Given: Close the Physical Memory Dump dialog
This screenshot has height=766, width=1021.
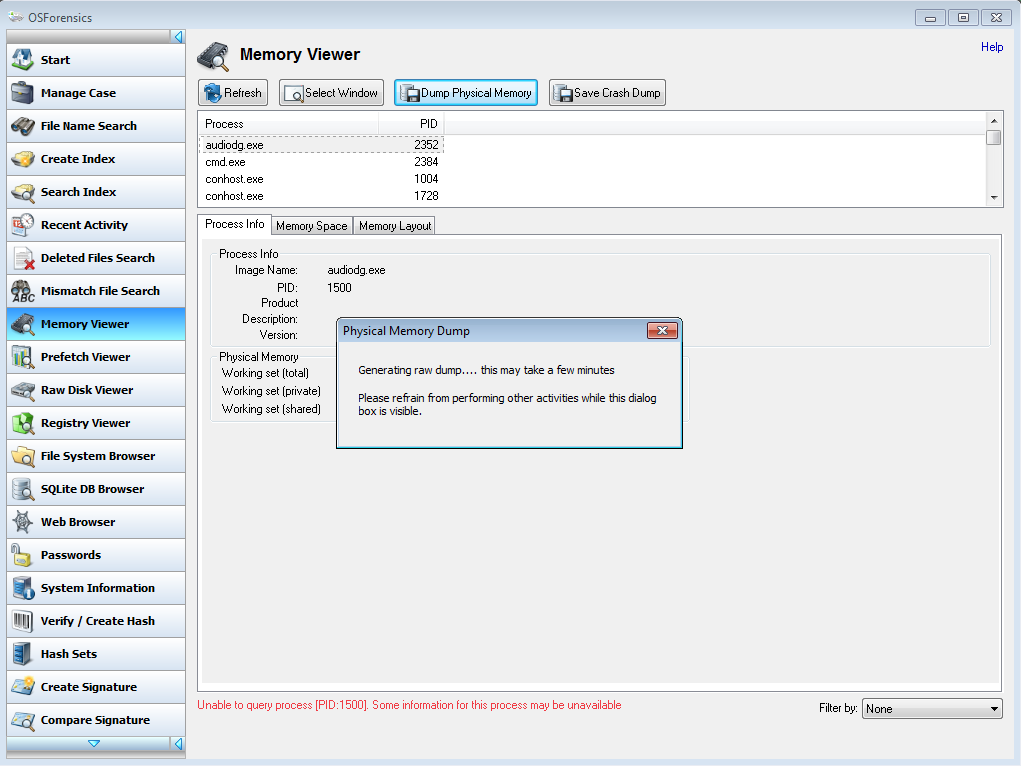Looking at the screenshot, I should point(662,331).
